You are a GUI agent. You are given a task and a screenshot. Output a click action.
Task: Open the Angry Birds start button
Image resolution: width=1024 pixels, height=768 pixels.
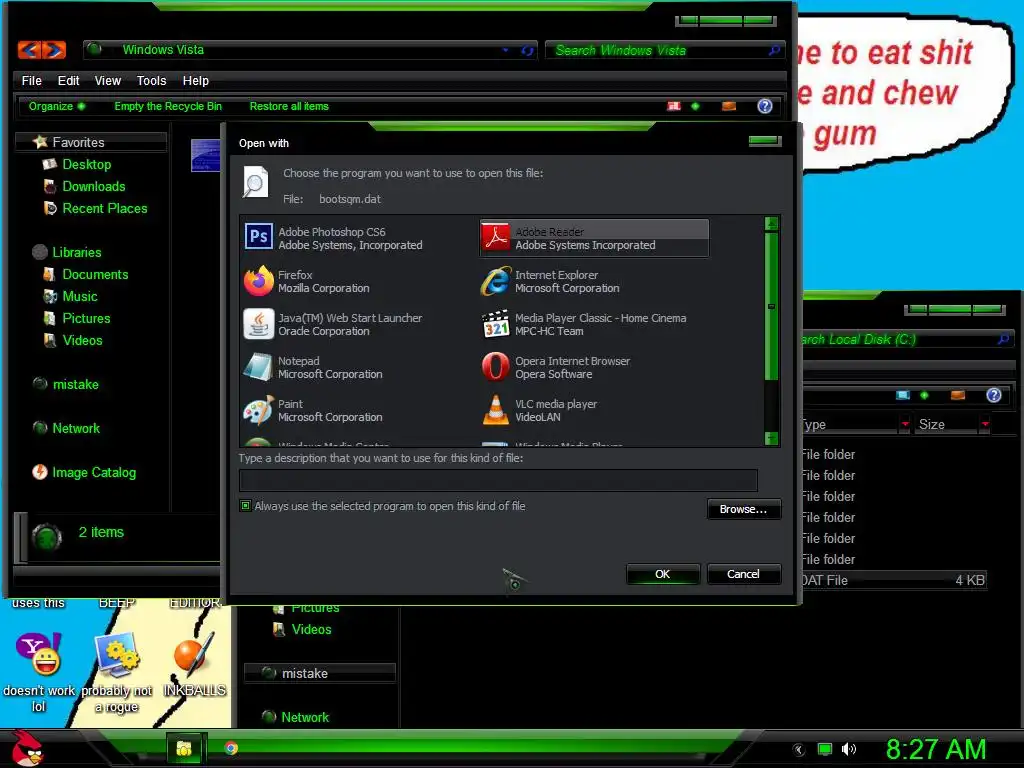coord(27,748)
